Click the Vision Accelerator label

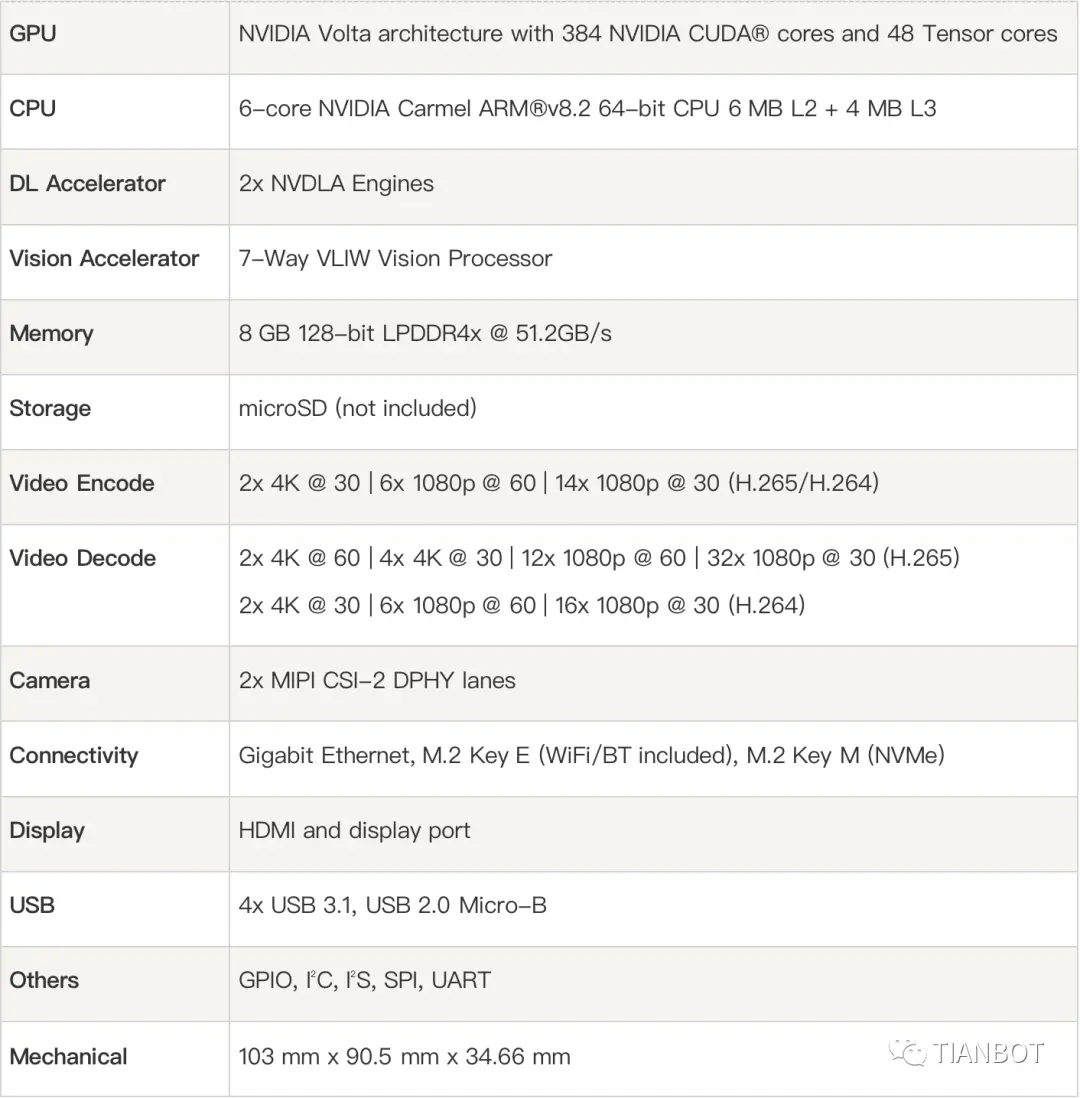[x=104, y=258]
